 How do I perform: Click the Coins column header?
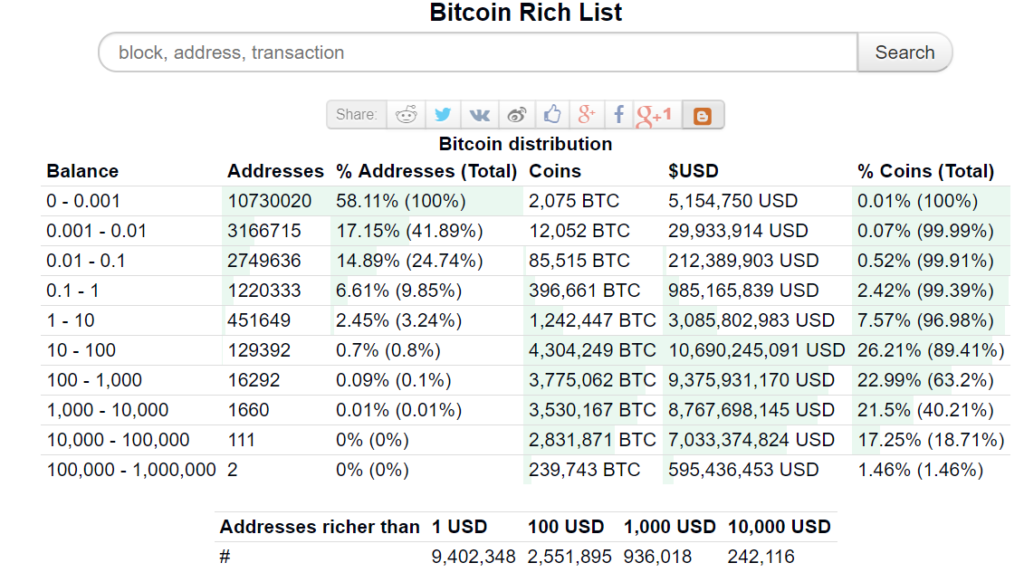point(554,171)
